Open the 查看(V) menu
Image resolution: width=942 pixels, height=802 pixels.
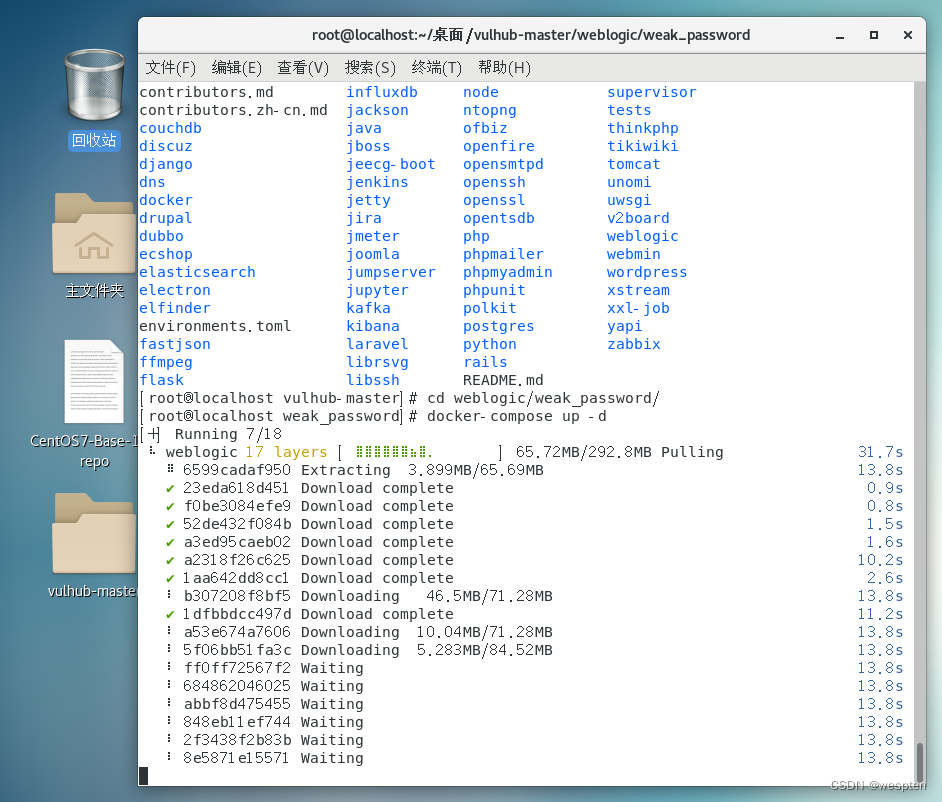pyautogui.click(x=303, y=67)
